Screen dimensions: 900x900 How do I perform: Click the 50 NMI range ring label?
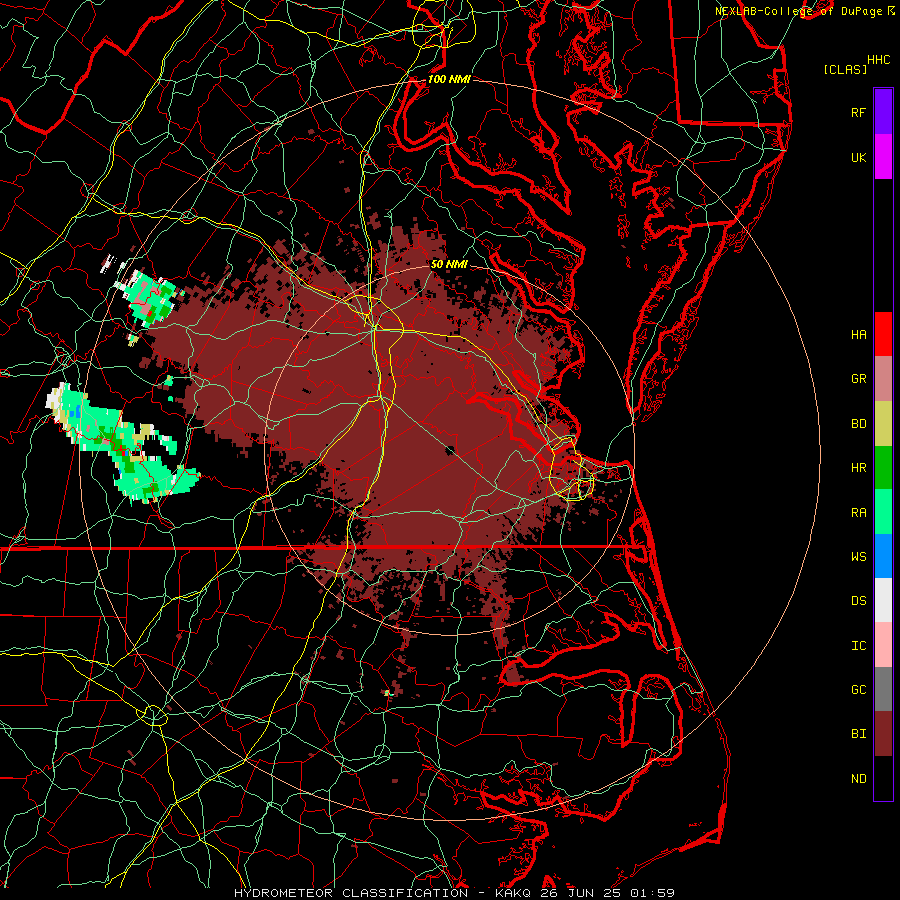(449, 264)
